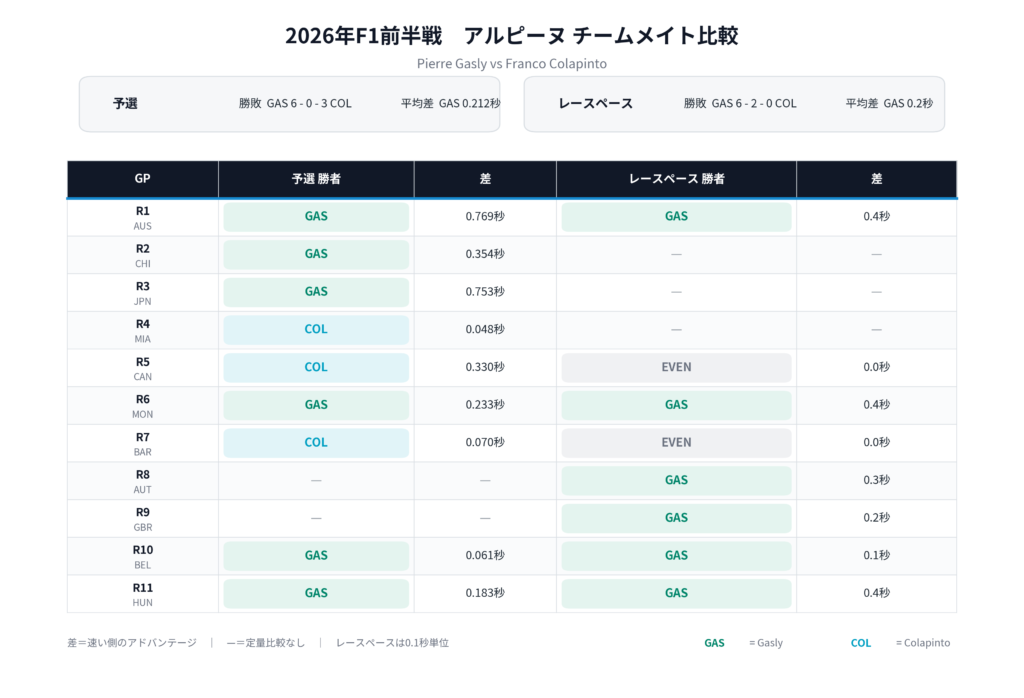Click the footnote ―＝定量比較なし

pyautogui.click(x=266, y=643)
